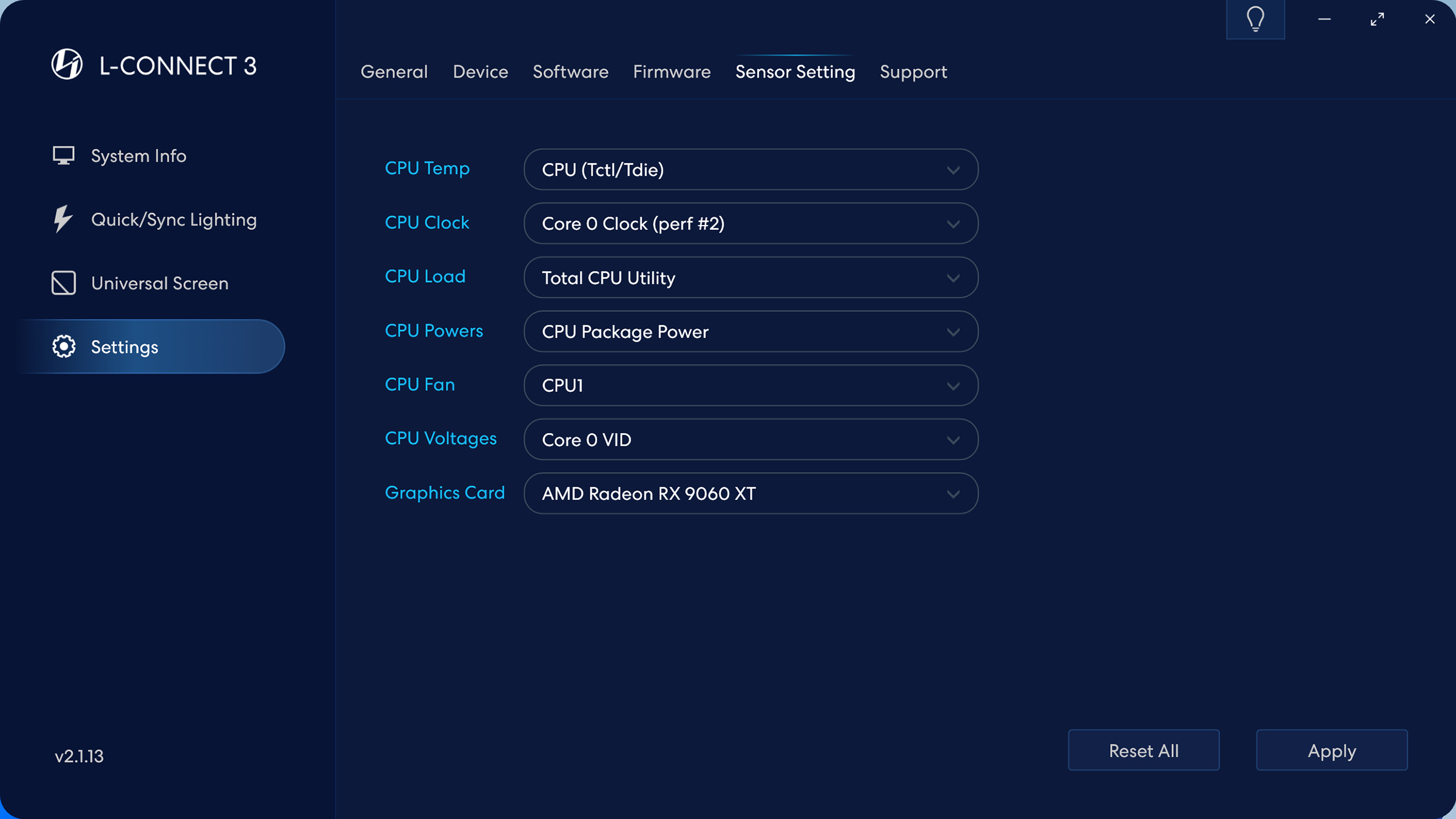Click the lightbulb tips icon
Viewport: 1456px width, 819px height.
pos(1255,19)
